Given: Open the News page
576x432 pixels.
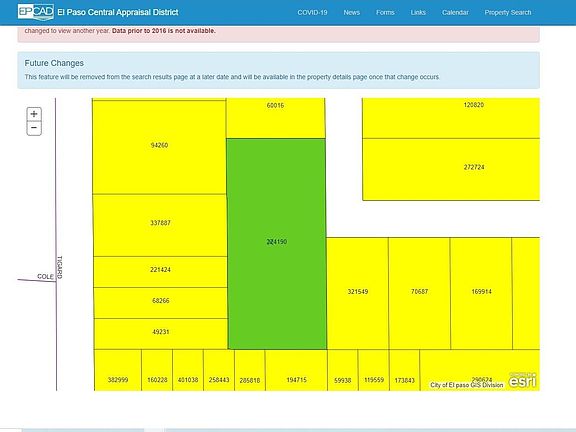Looking at the screenshot, I should (352, 12).
